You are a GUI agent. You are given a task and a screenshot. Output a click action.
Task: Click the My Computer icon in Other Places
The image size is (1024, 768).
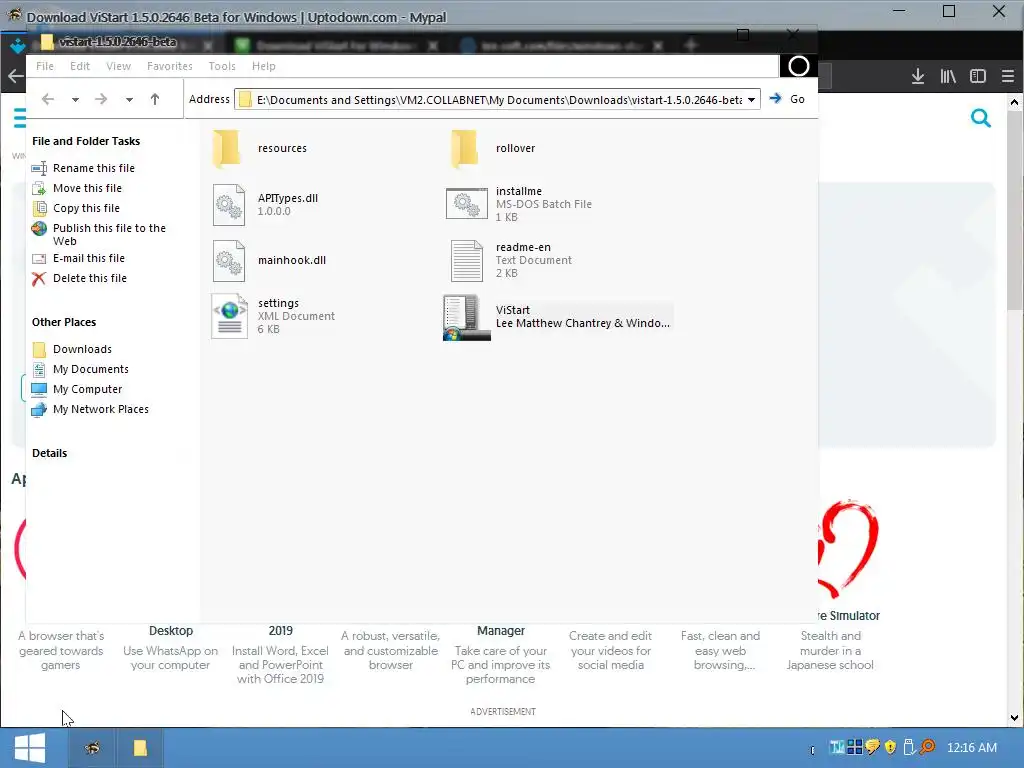click(x=39, y=390)
